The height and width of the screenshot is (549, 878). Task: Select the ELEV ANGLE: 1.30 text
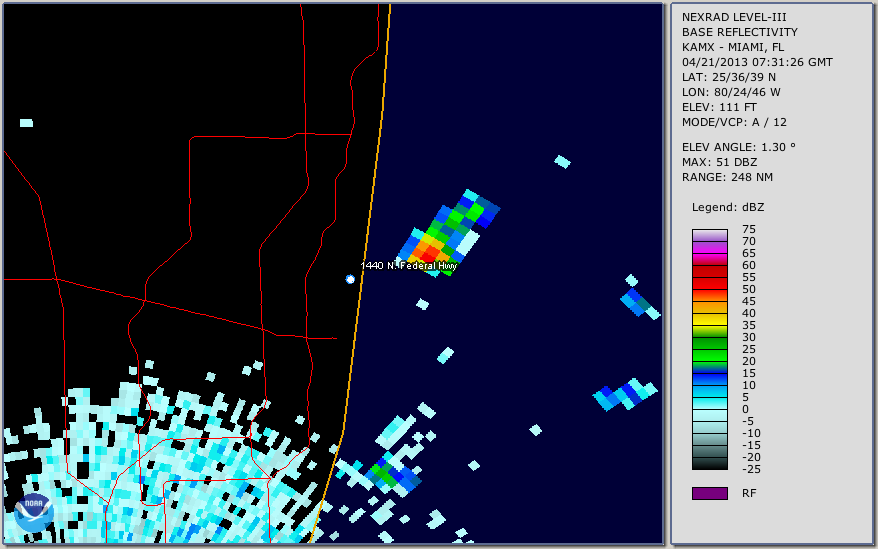pyautogui.click(x=739, y=147)
